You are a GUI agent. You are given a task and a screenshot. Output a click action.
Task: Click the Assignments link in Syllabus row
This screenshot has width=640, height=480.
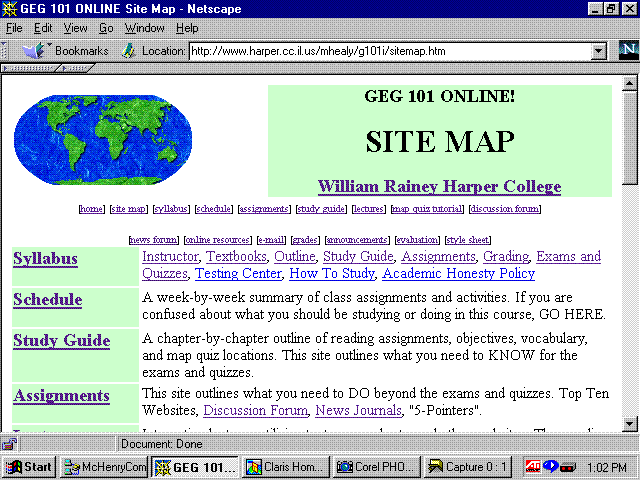coord(438,257)
